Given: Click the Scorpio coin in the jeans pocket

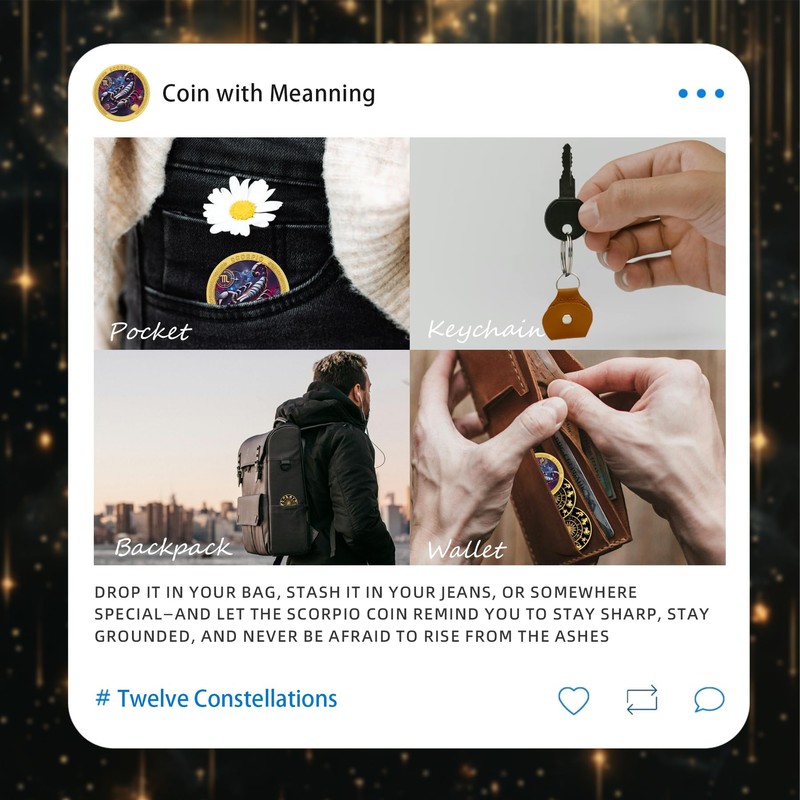Looking at the screenshot, I should [247, 280].
